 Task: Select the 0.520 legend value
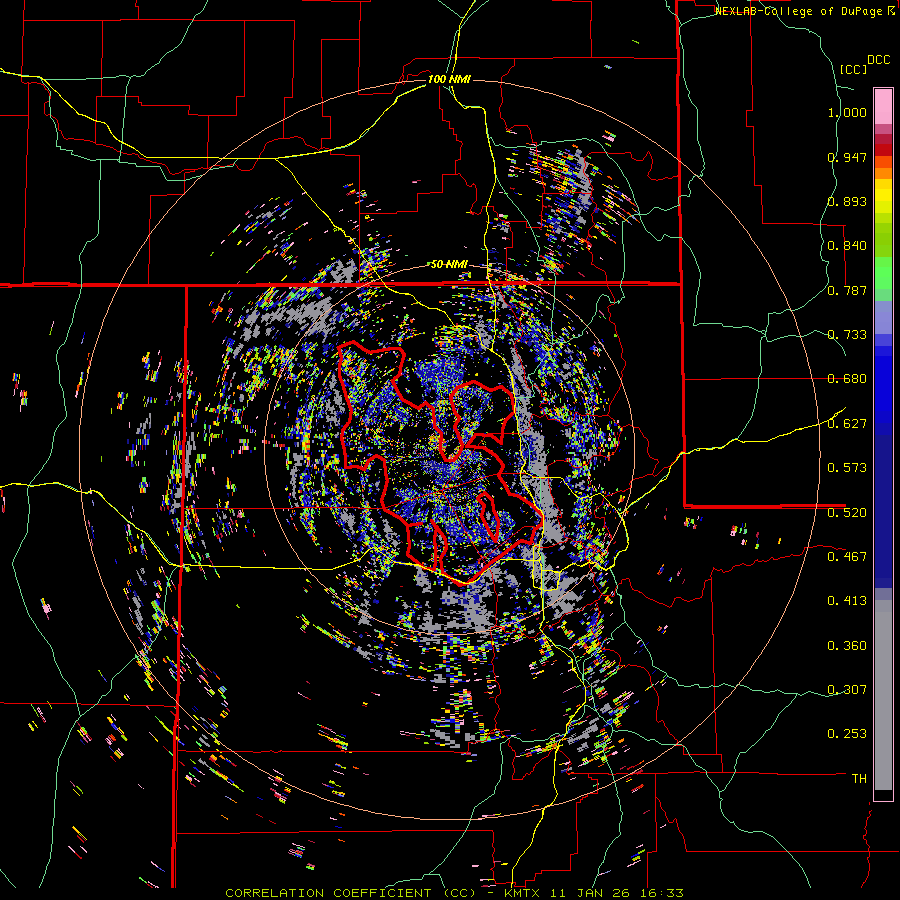[x=847, y=513]
